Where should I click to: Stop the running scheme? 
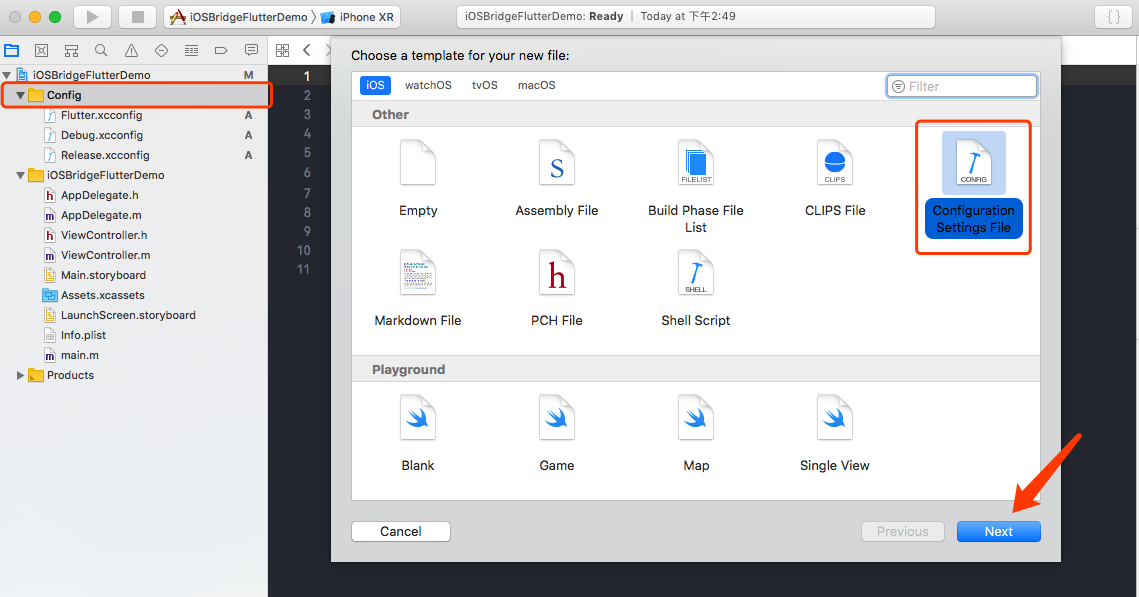tap(137, 17)
